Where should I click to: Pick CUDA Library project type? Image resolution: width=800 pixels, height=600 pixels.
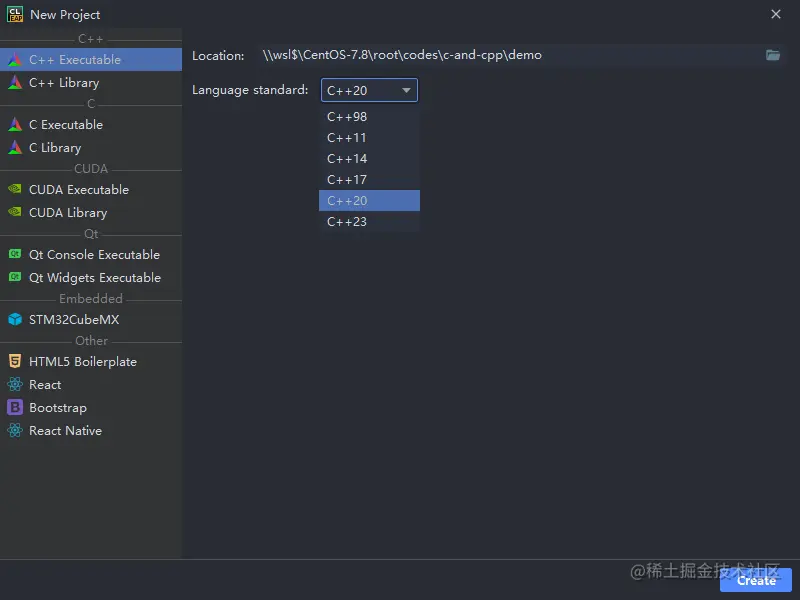(91, 212)
